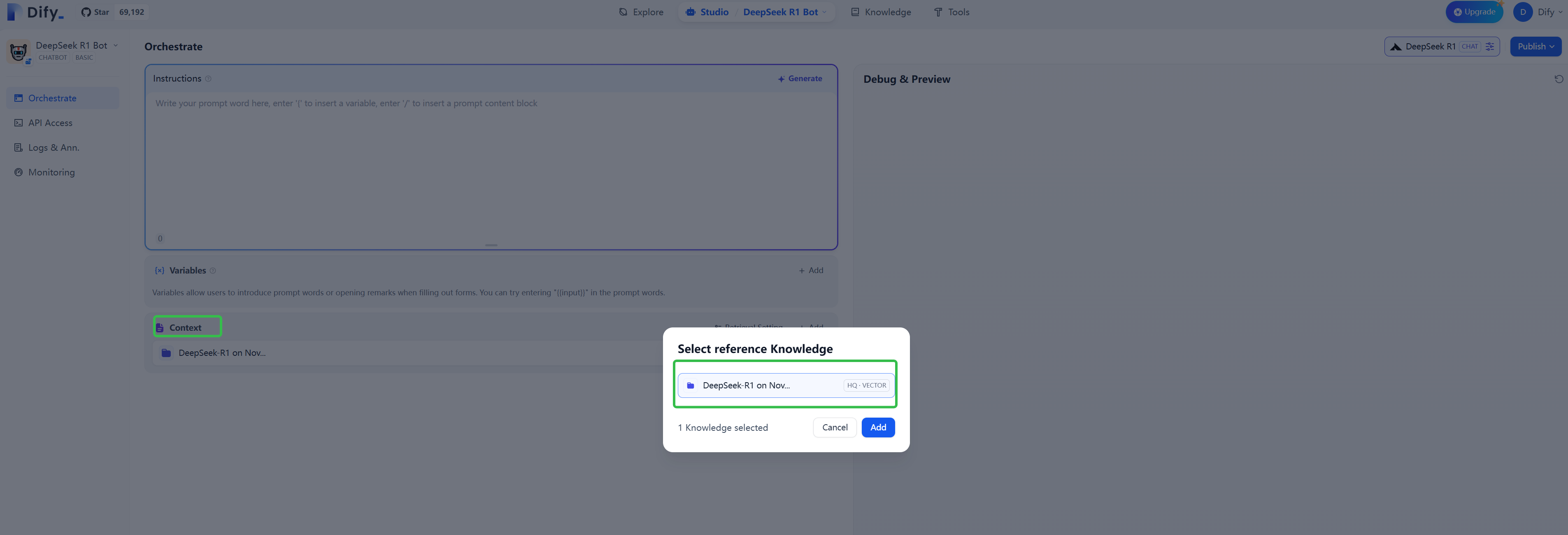1568x535 pixels.
Task: Click the prompt editor resize handle
Action: [491, 245]
